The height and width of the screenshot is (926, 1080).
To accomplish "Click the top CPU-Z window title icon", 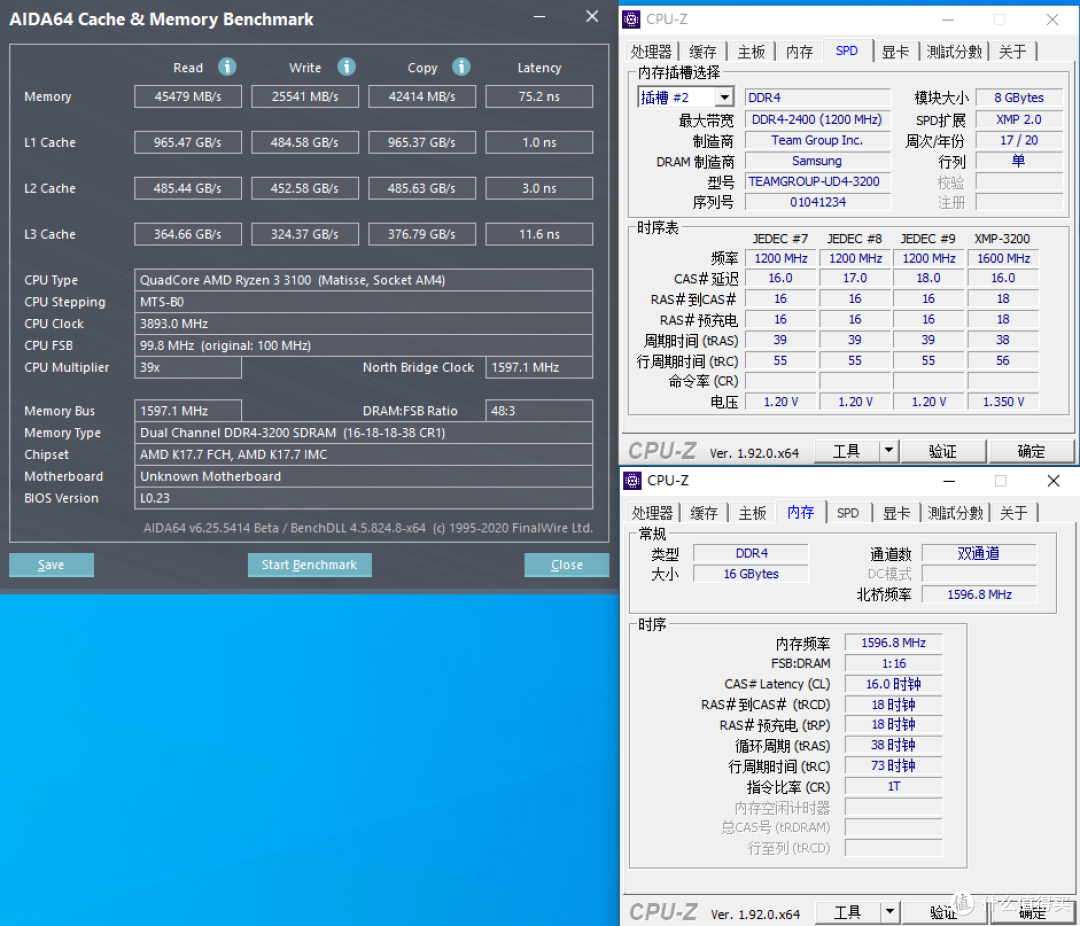I will coord(632,19).
